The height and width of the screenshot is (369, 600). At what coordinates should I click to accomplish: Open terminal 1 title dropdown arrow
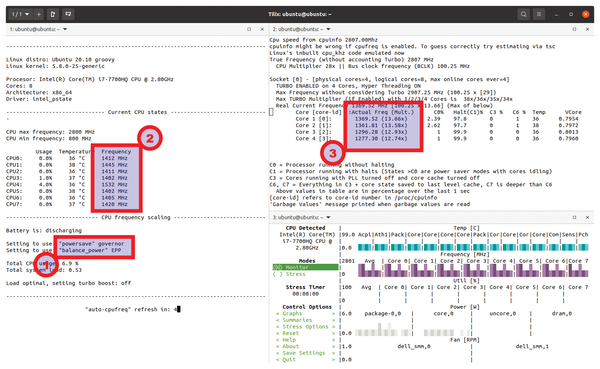coord(65,29)
